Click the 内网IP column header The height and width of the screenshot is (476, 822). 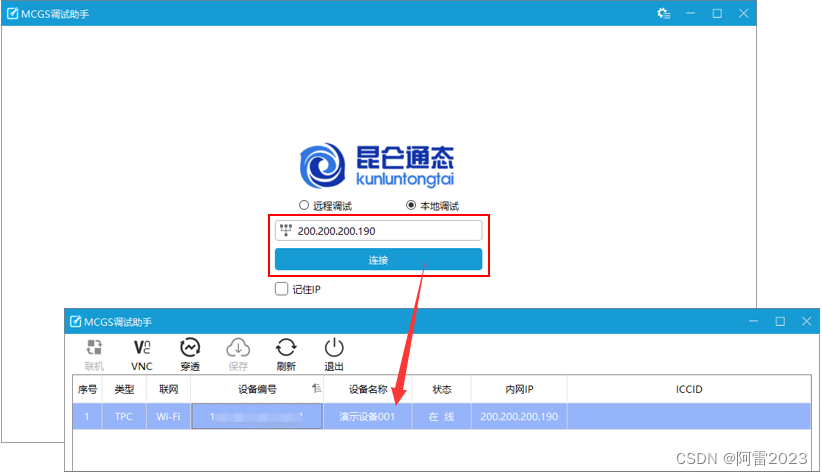pos(519,389)
